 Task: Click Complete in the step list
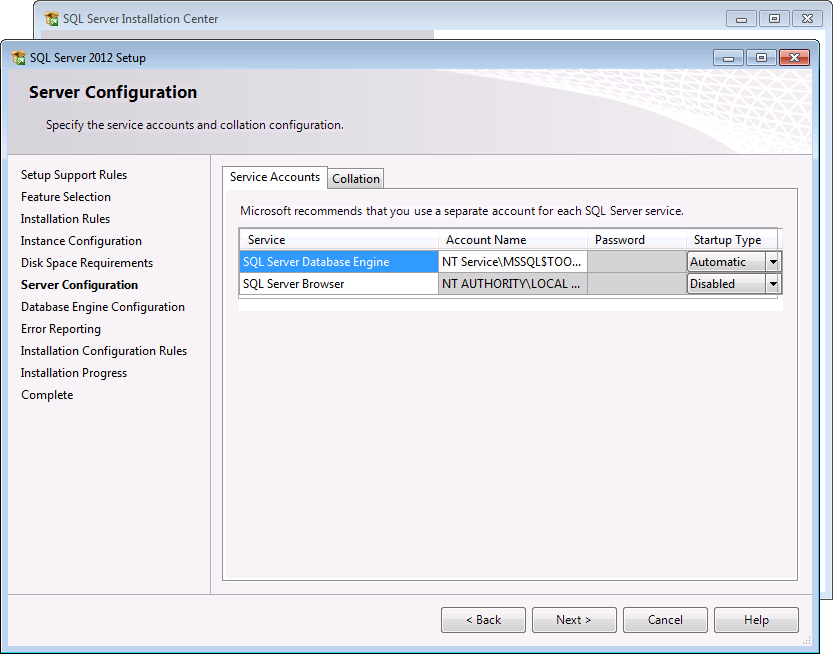pos(47,395)
